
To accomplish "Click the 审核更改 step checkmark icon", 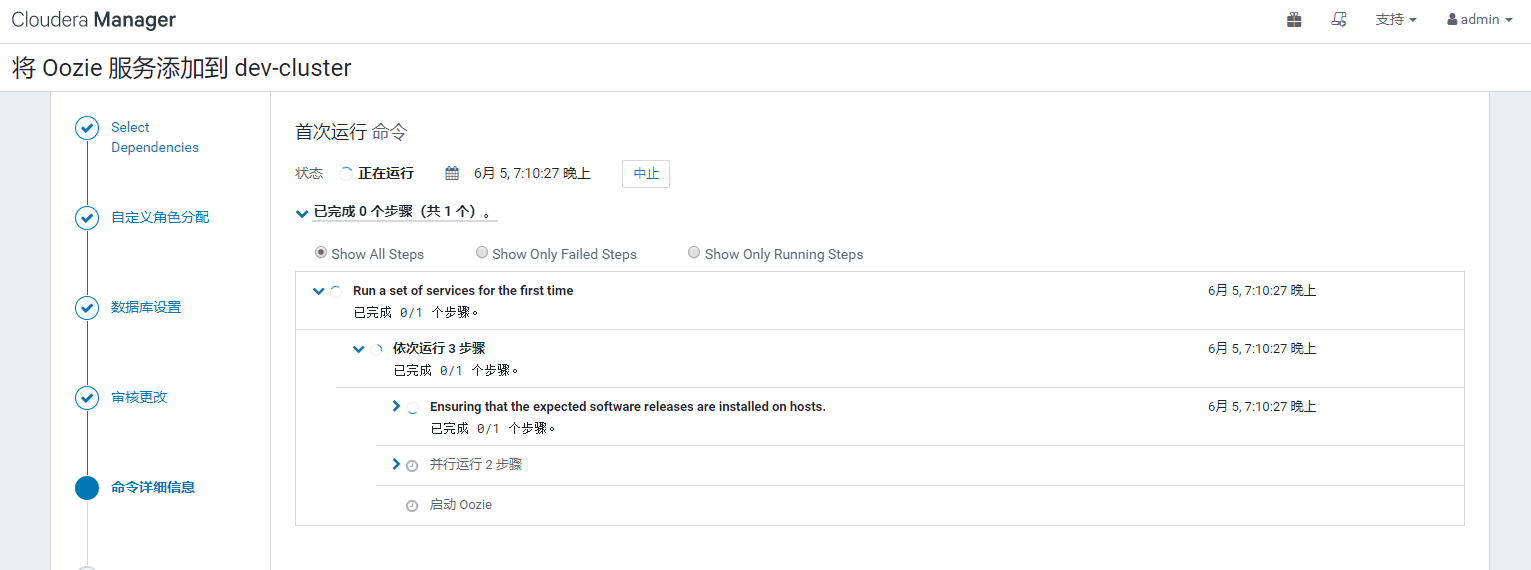I will (87, 398).
